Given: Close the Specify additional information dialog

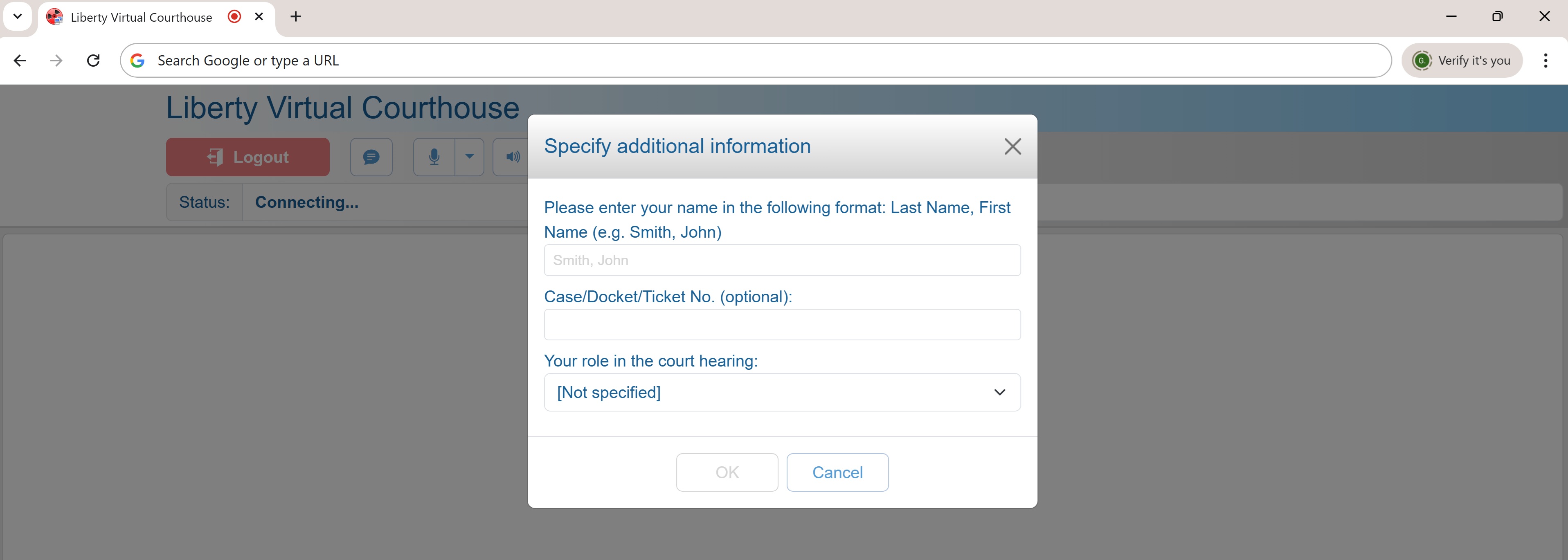Looking at the screenshot, I should 1012,146.
